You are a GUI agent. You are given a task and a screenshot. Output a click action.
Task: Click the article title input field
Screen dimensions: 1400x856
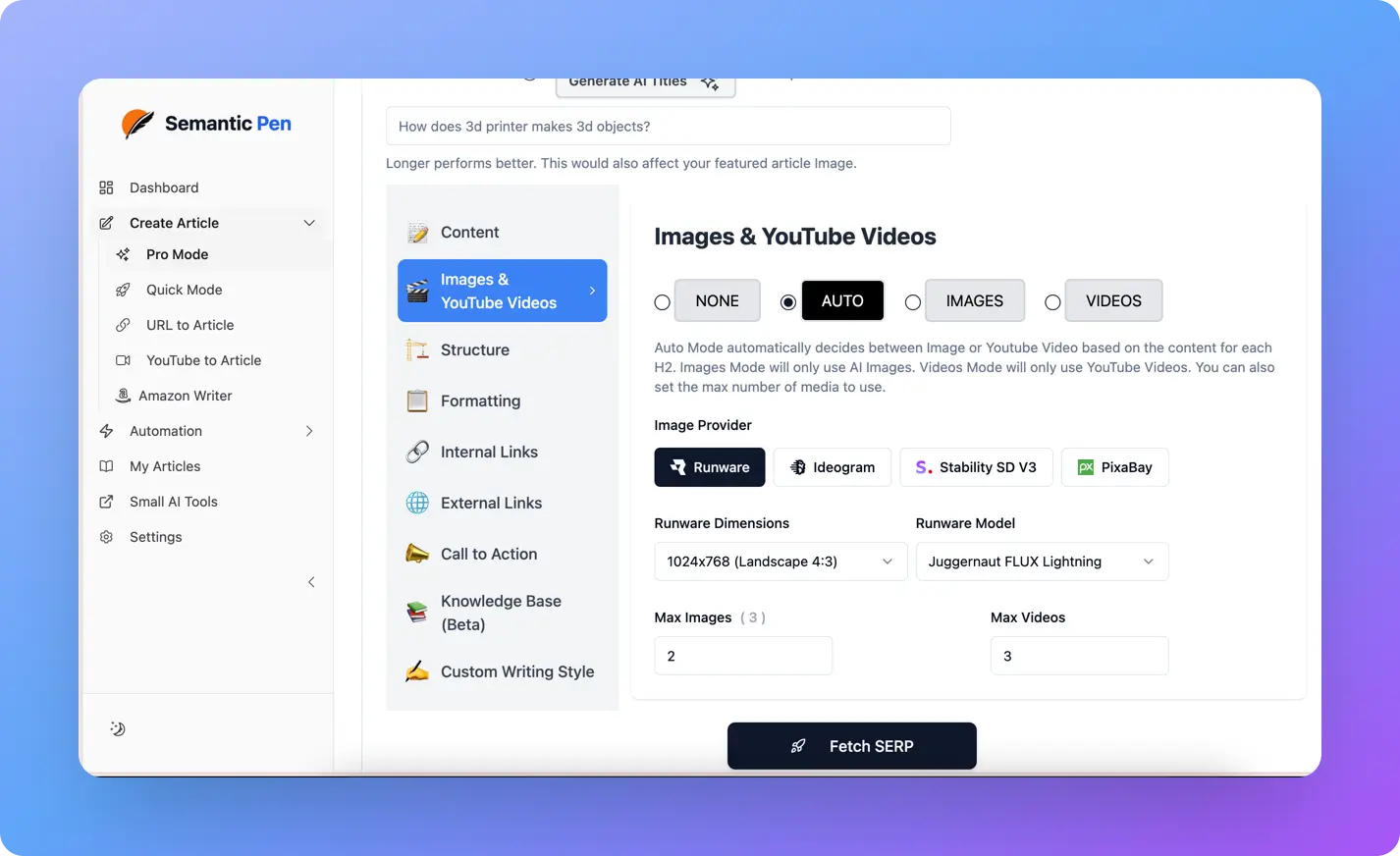click(x=669, y=126)
